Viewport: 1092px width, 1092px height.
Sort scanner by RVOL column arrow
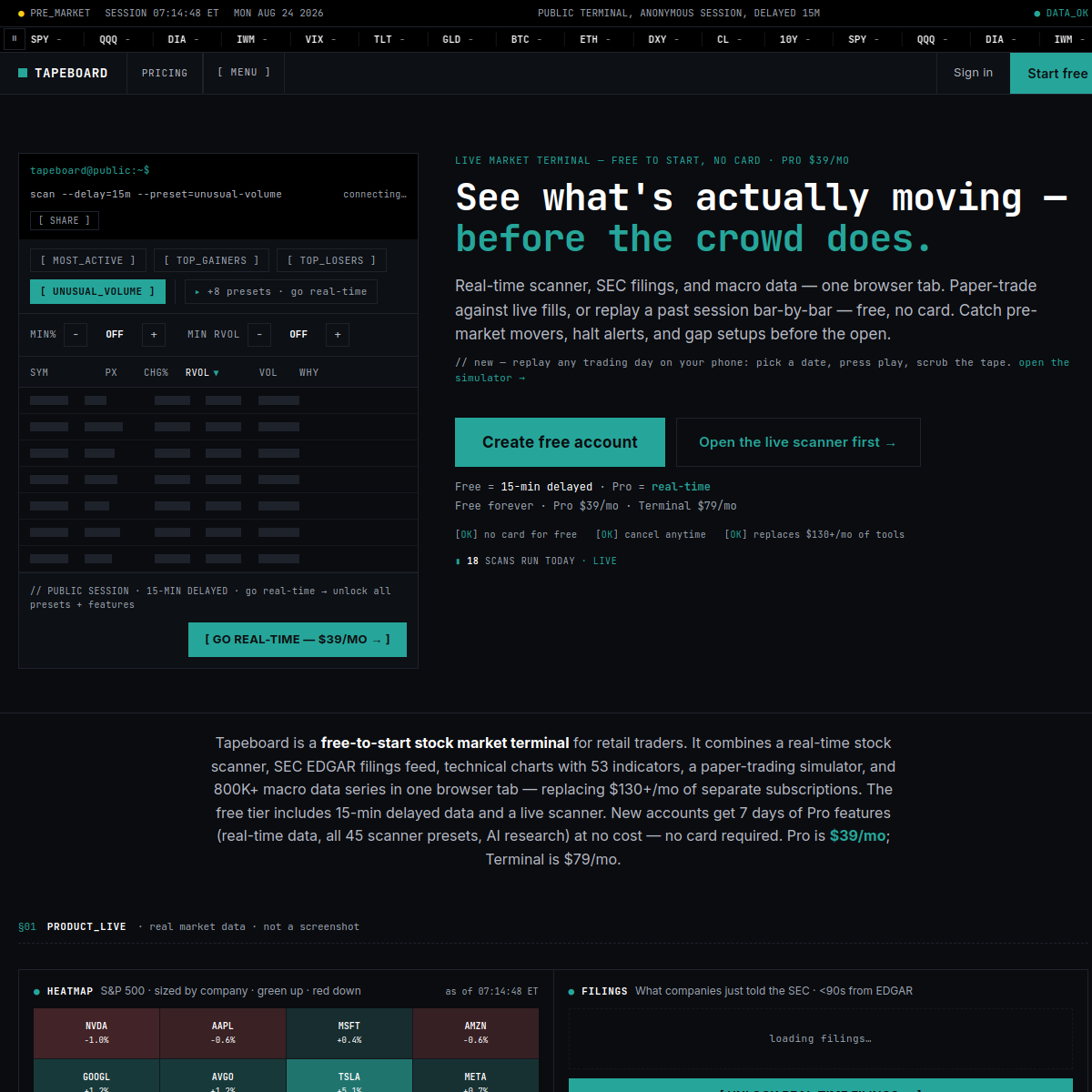216,373
